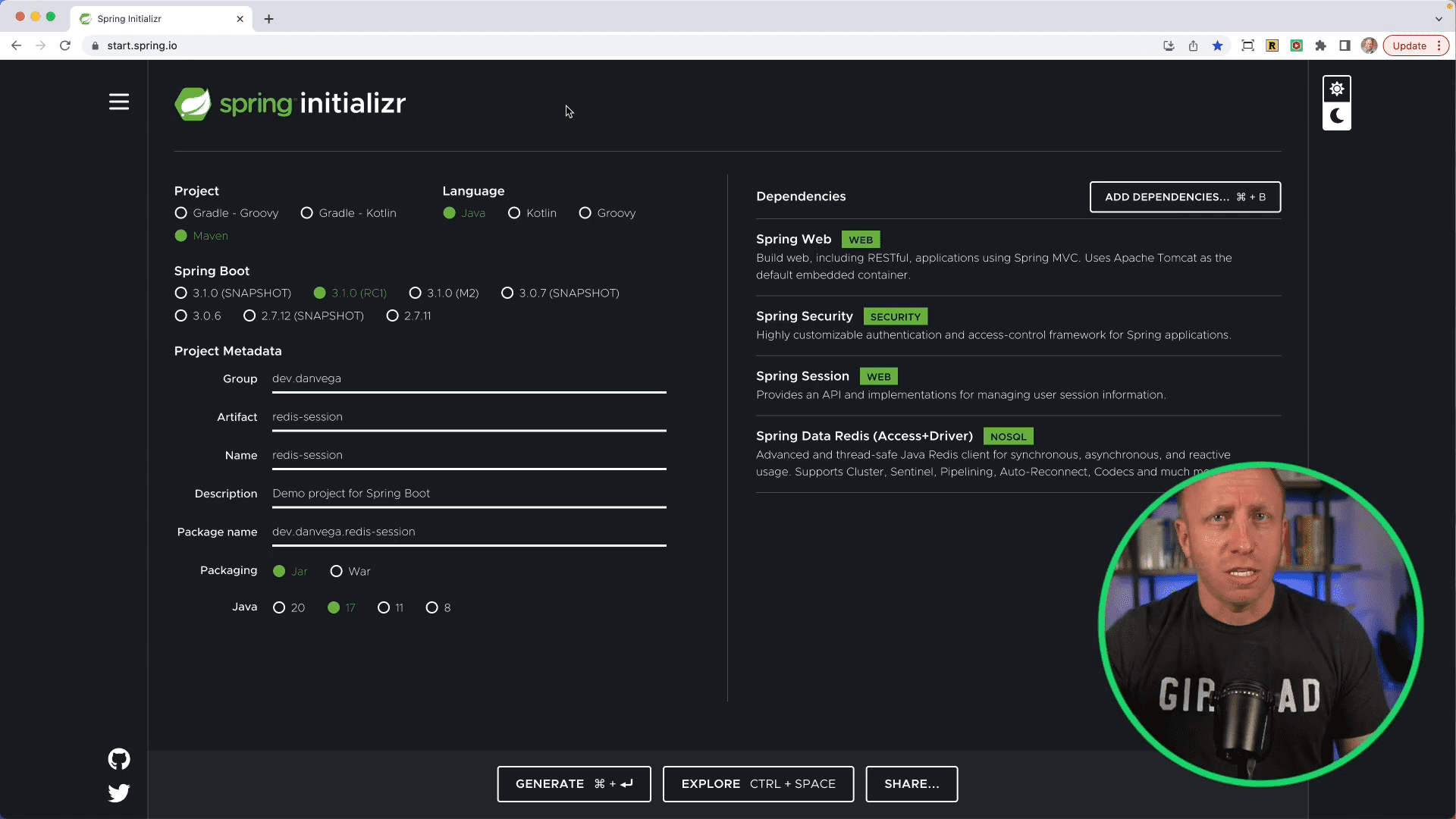Screen dimensions: 1456x819
Task: Open the GitHub link icon
Action: (x=119, y=759)
